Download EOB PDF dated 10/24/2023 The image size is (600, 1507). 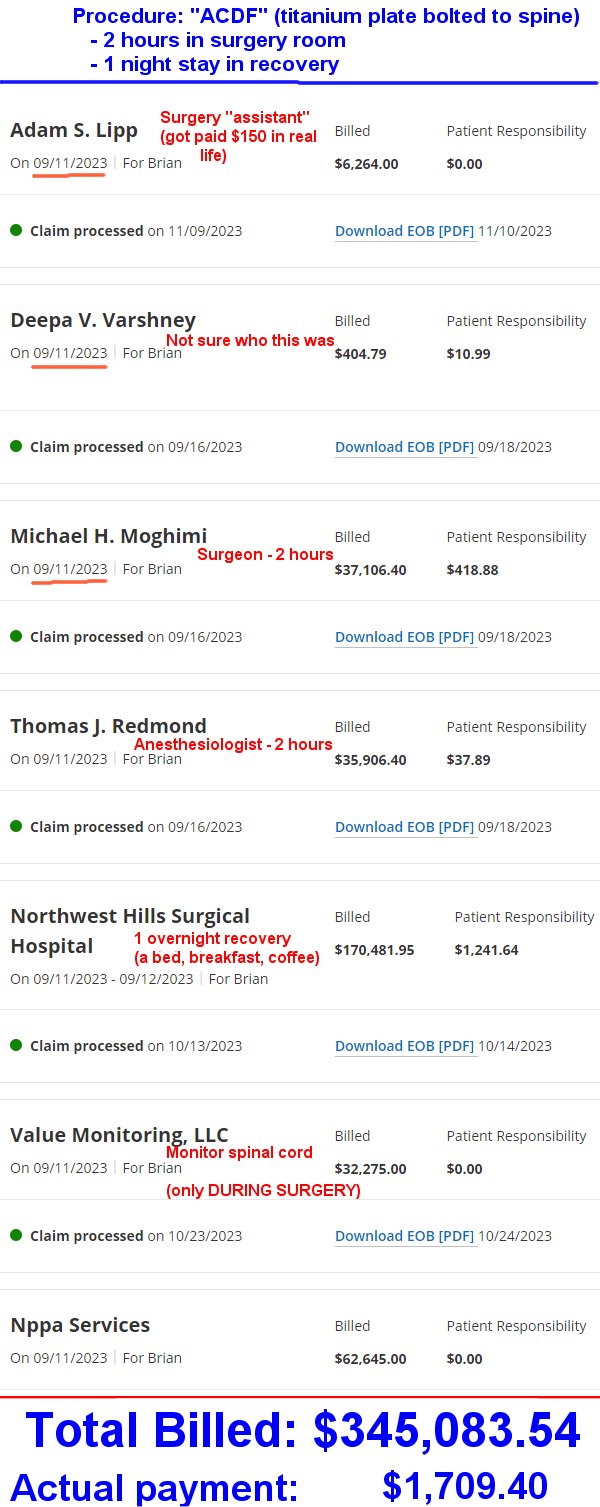tap(404, 1236)
